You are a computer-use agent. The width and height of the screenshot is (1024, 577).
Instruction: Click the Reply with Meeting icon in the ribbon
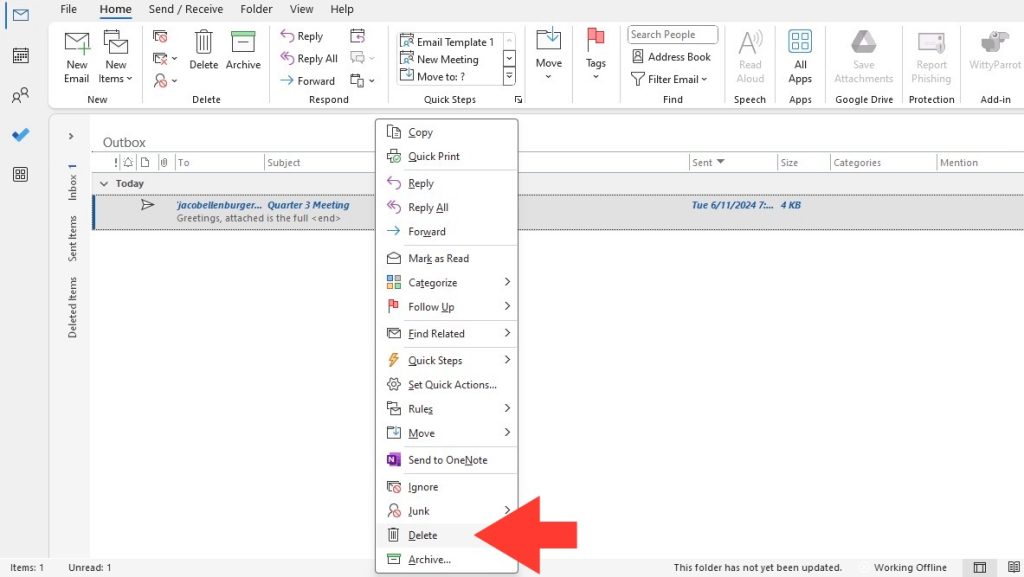pos(357,36)
